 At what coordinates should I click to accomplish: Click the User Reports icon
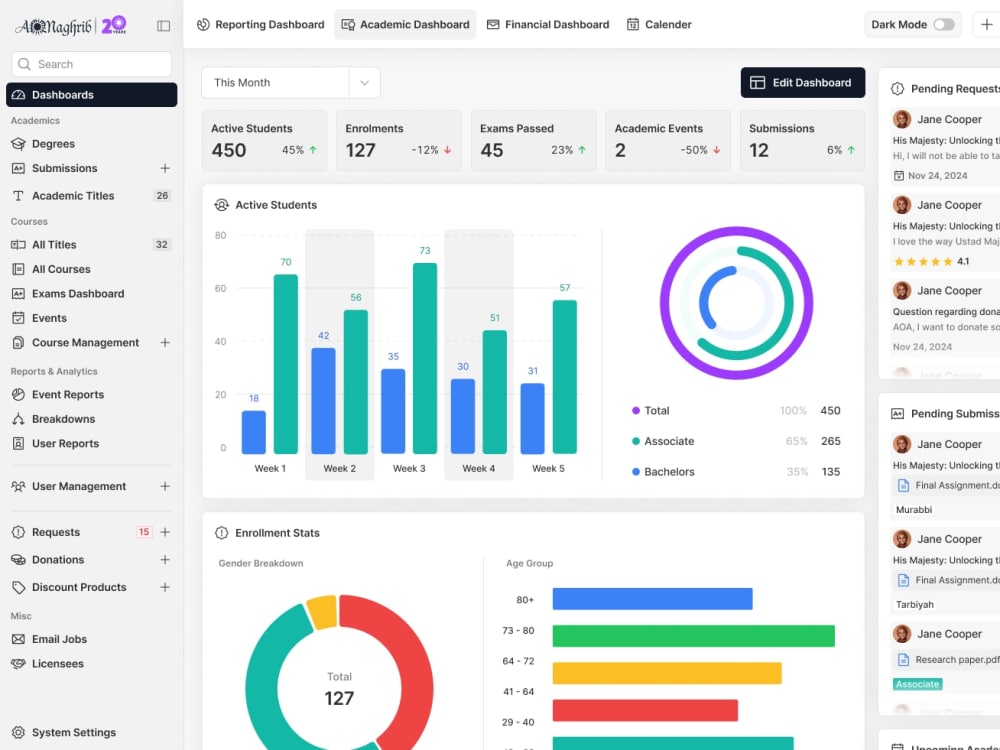18,443
